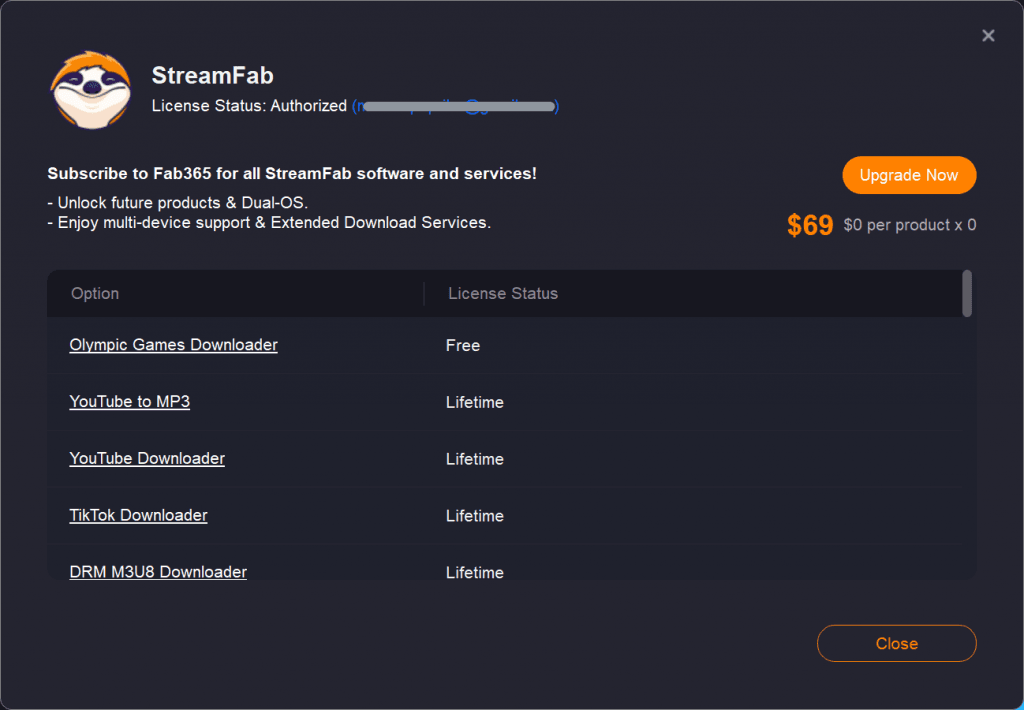Click the product list scrollbar thumb
Screen dimensions: 1024x710
(x=967, y=293)
